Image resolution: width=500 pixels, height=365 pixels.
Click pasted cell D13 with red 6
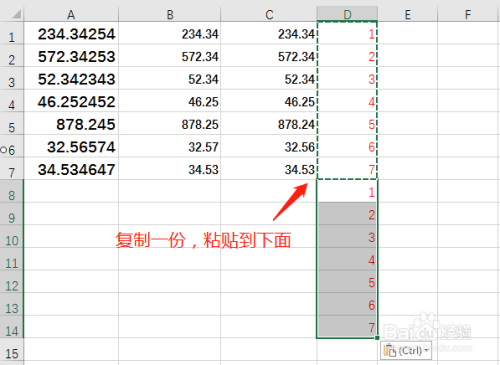click(347, 305)
